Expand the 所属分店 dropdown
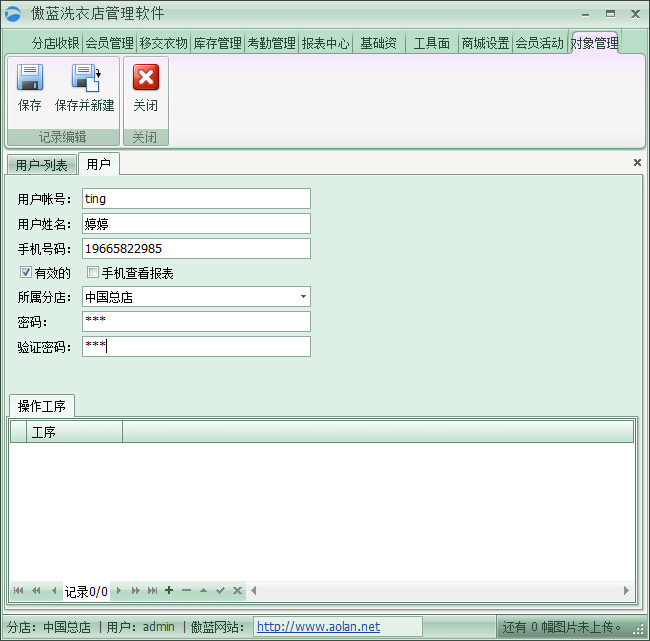This screenshot has height=641, width=650. (303, 297)
